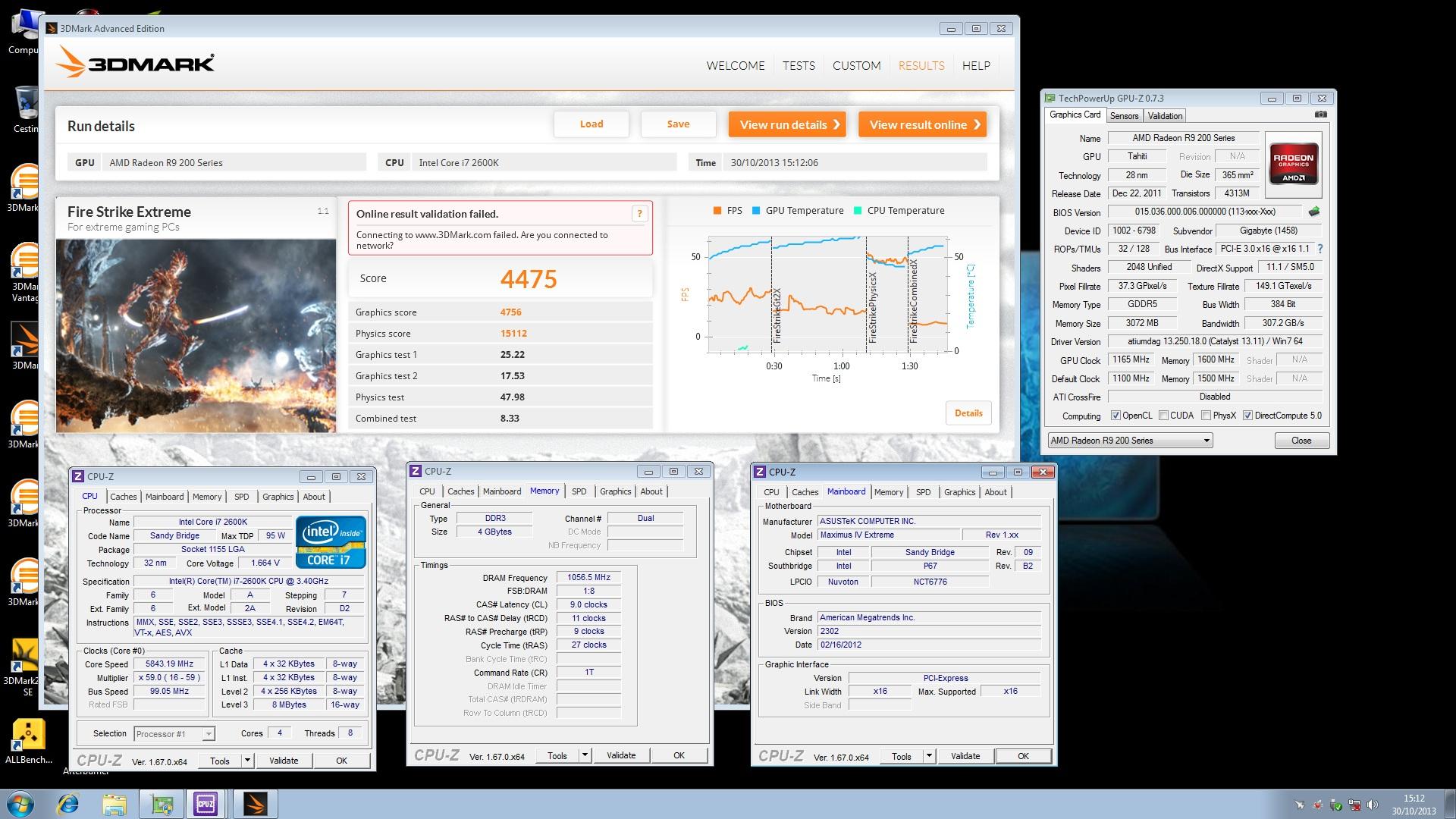Open Graphics tab in CPU-Z Mainboard window
This screenshot has width=1456, height=819.
point(959,492)
